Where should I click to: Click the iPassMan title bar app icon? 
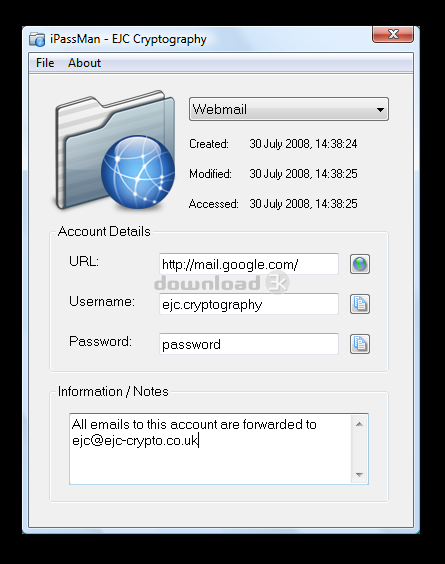click(37, 39)
